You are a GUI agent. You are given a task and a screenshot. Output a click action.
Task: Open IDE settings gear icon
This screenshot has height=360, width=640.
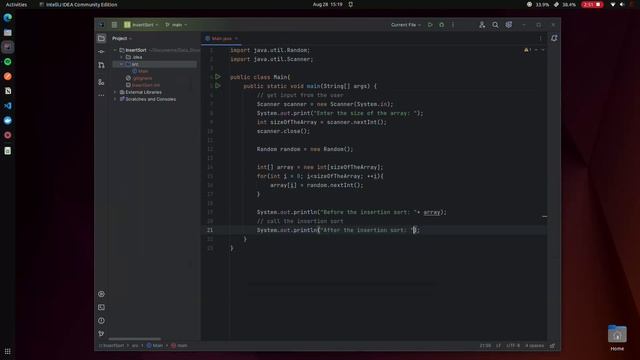[x=509, y=25]
